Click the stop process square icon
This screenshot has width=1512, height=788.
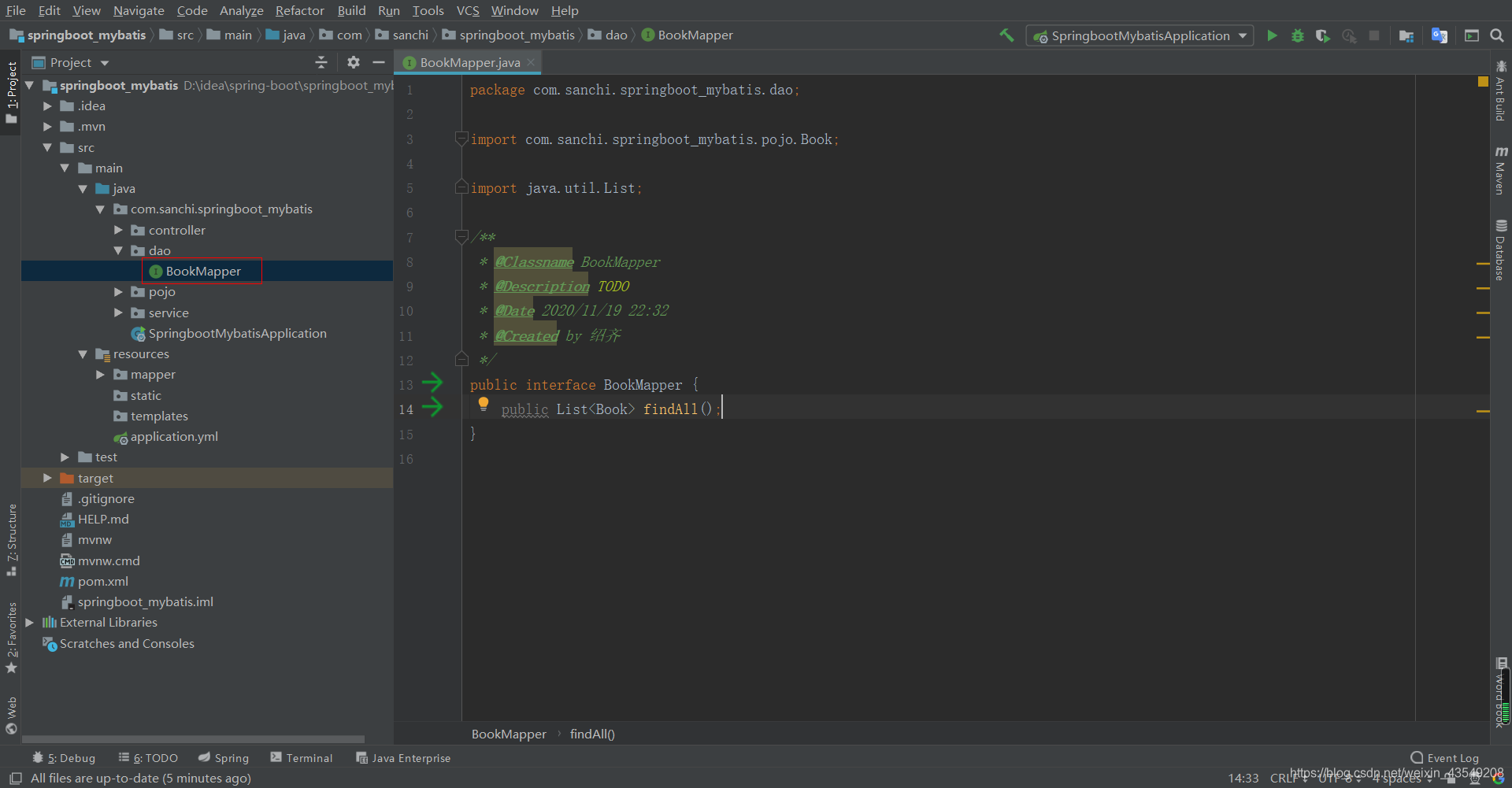coord(1374,35)
